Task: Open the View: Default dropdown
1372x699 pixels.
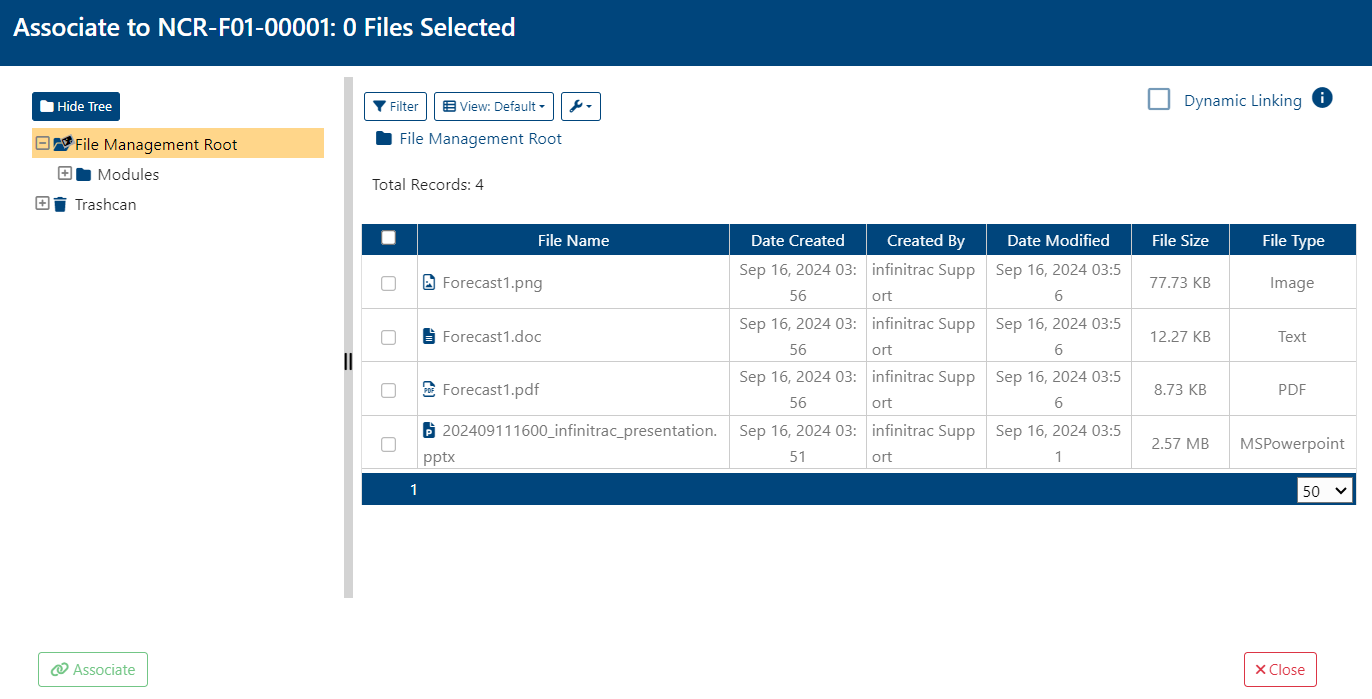Action: tap(494, 106)
